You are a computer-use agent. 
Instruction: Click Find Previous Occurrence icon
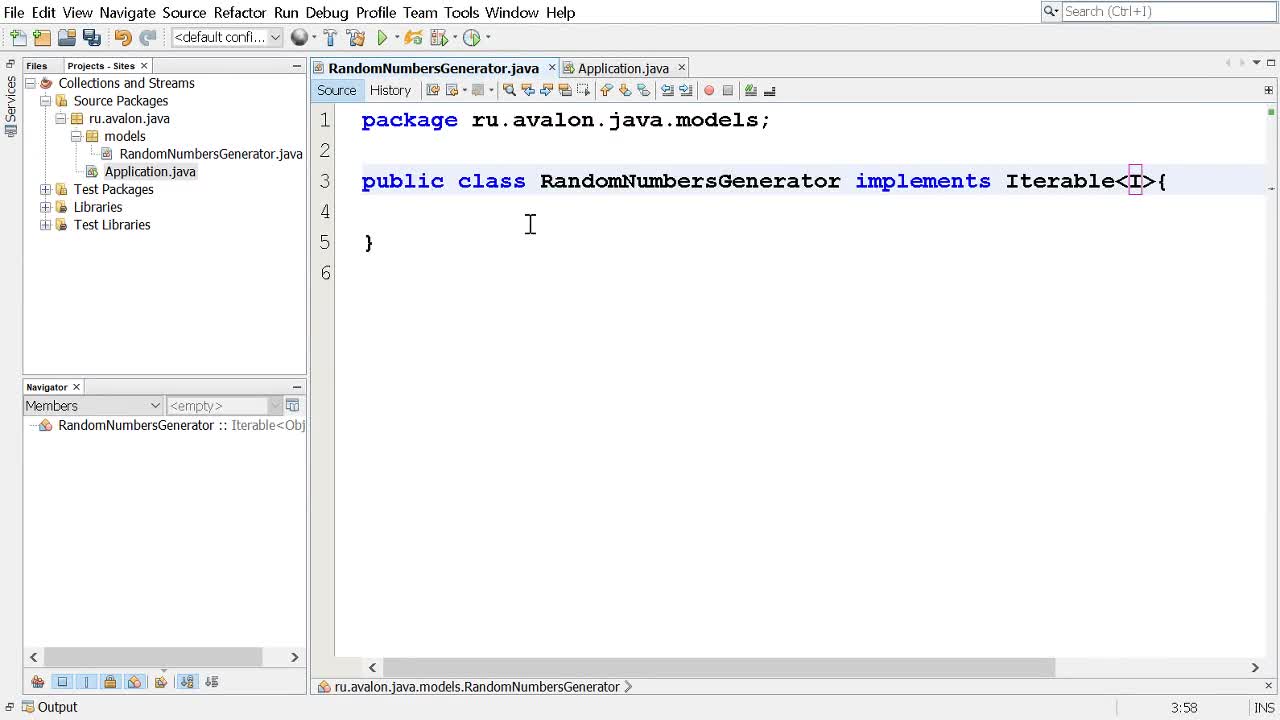(528, 90)
